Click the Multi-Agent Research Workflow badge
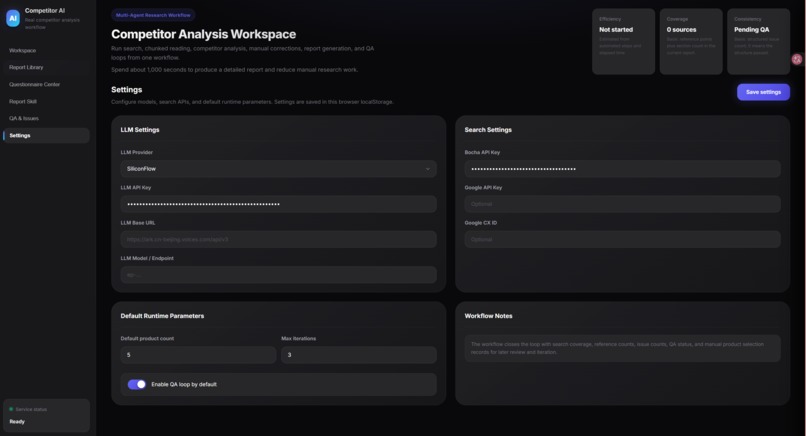Screen dimensions: 806x436 pos(153,15)
